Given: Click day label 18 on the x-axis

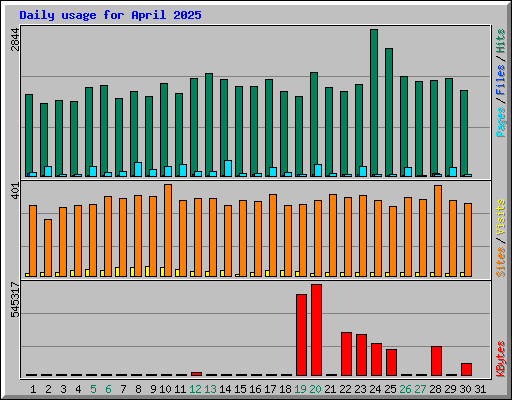Looking at the screenshot, I should coord(285,389).
